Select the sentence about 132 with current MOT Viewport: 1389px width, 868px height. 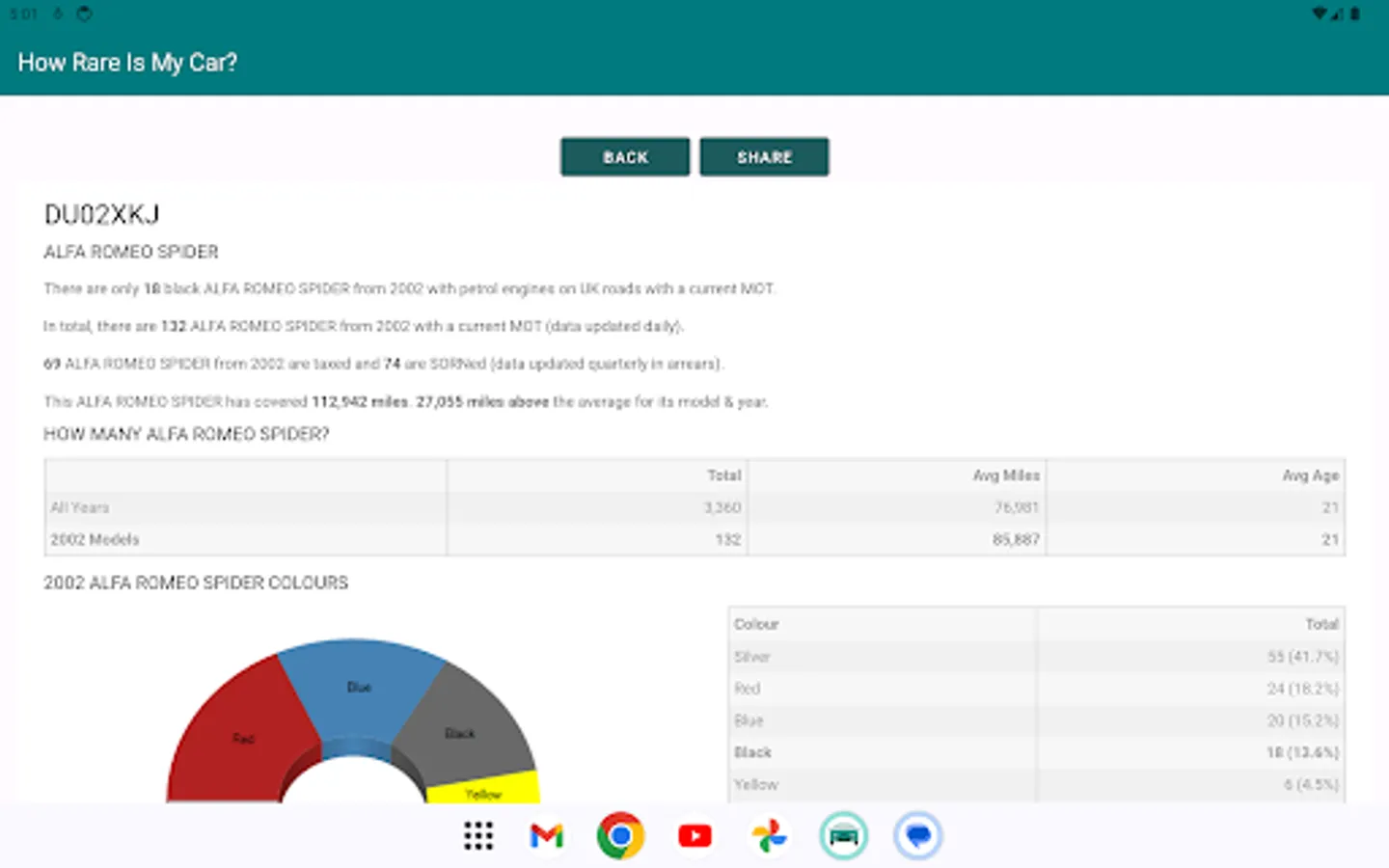[x=363, y=326]
